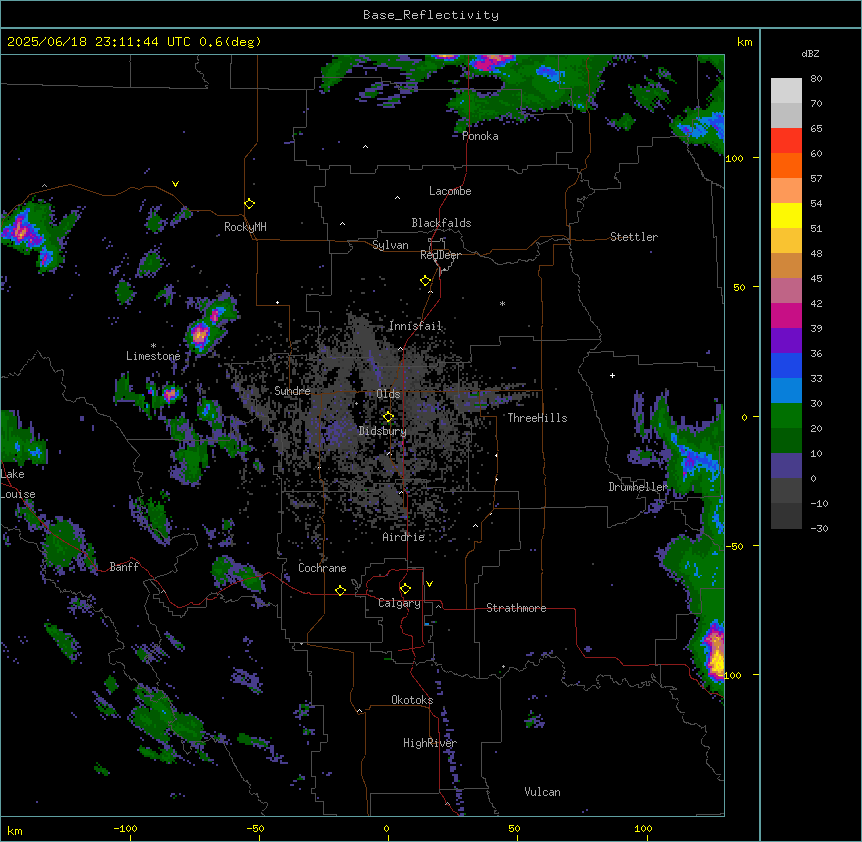Select the RedDeer label
Screen dimensions: 862x842
440,255
